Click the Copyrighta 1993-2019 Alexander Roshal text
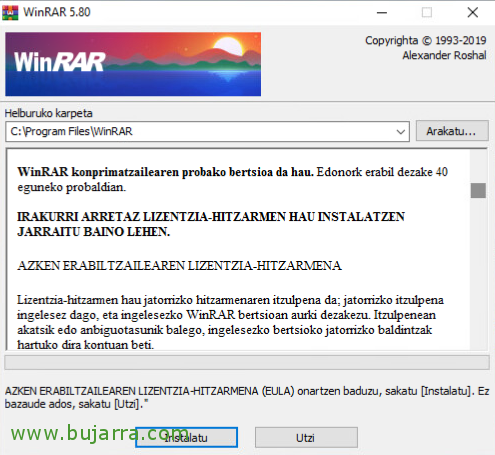 [x=426, y=48]
